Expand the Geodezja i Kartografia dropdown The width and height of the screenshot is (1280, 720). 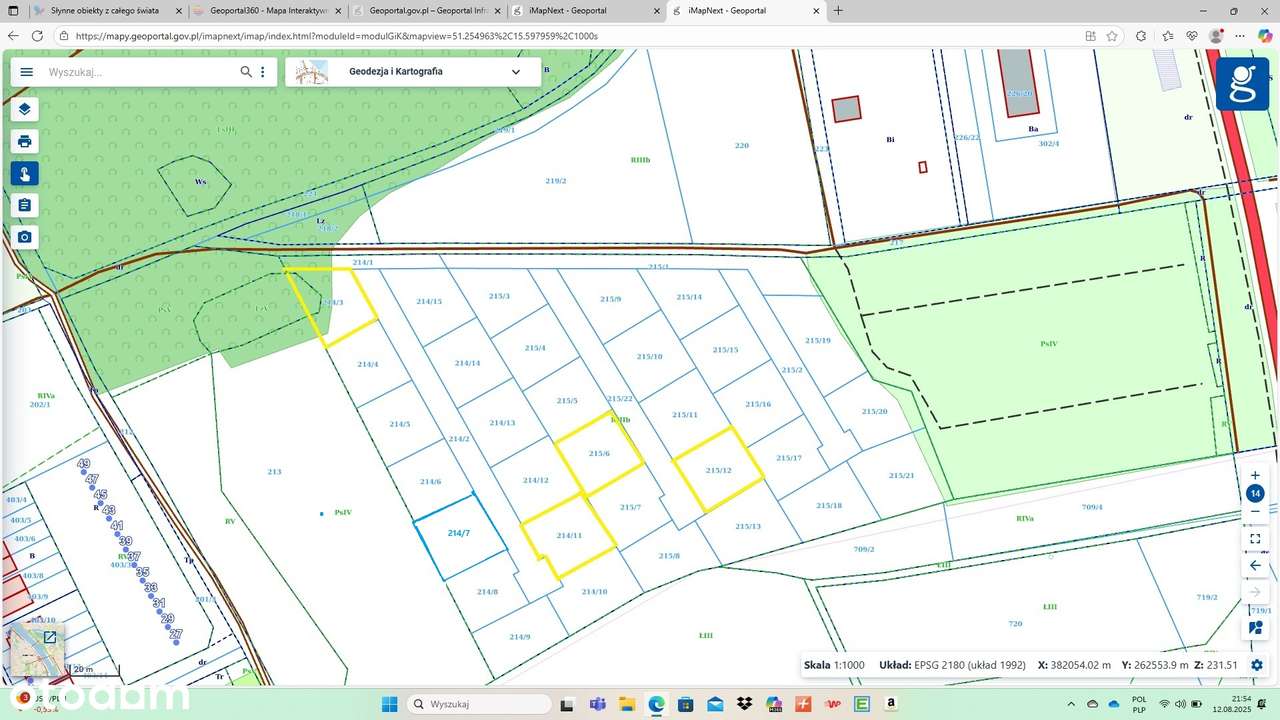516,72
